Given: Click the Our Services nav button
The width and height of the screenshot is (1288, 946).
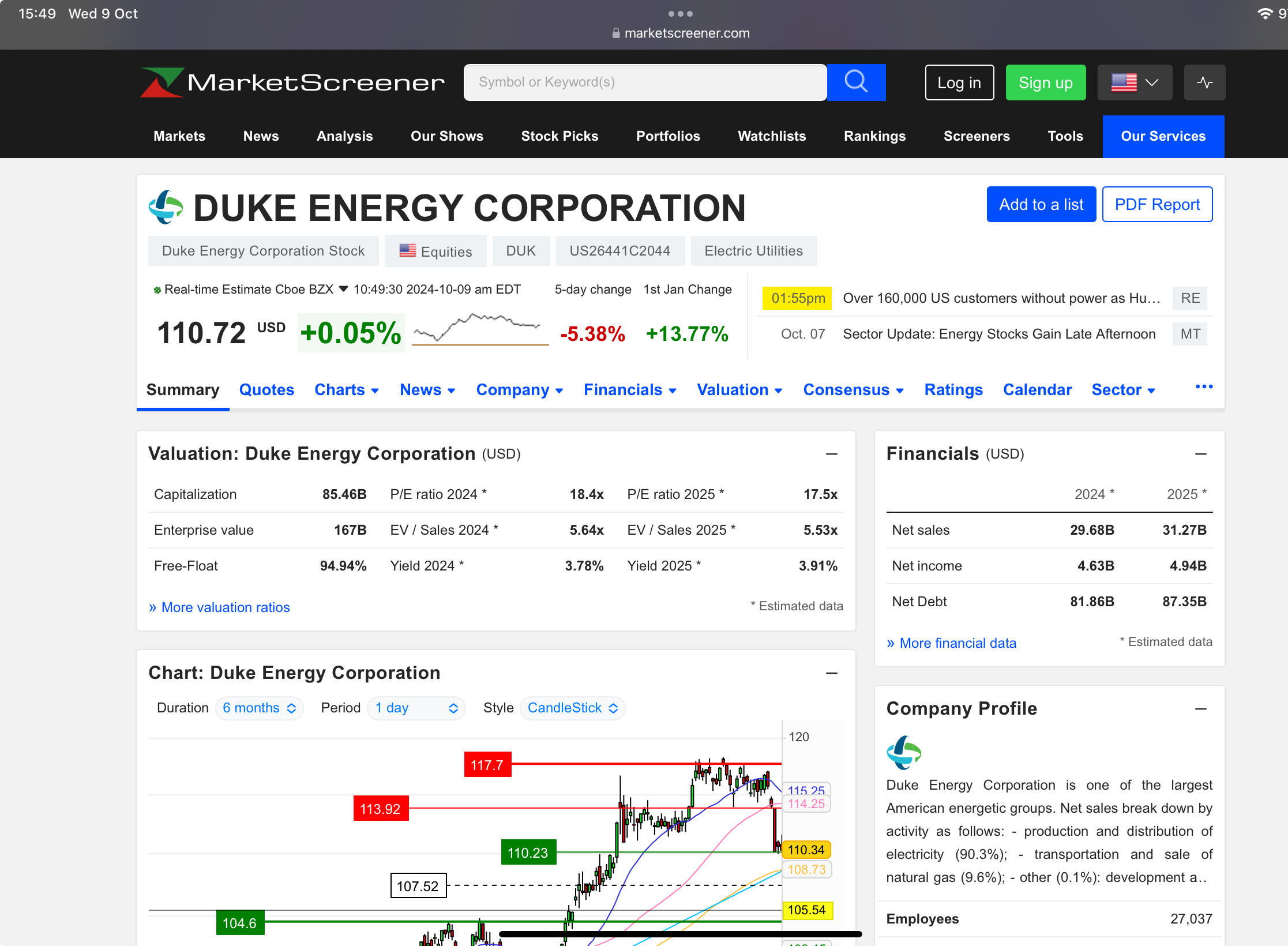Looking at the screenshot, I should coord(1163,136).
